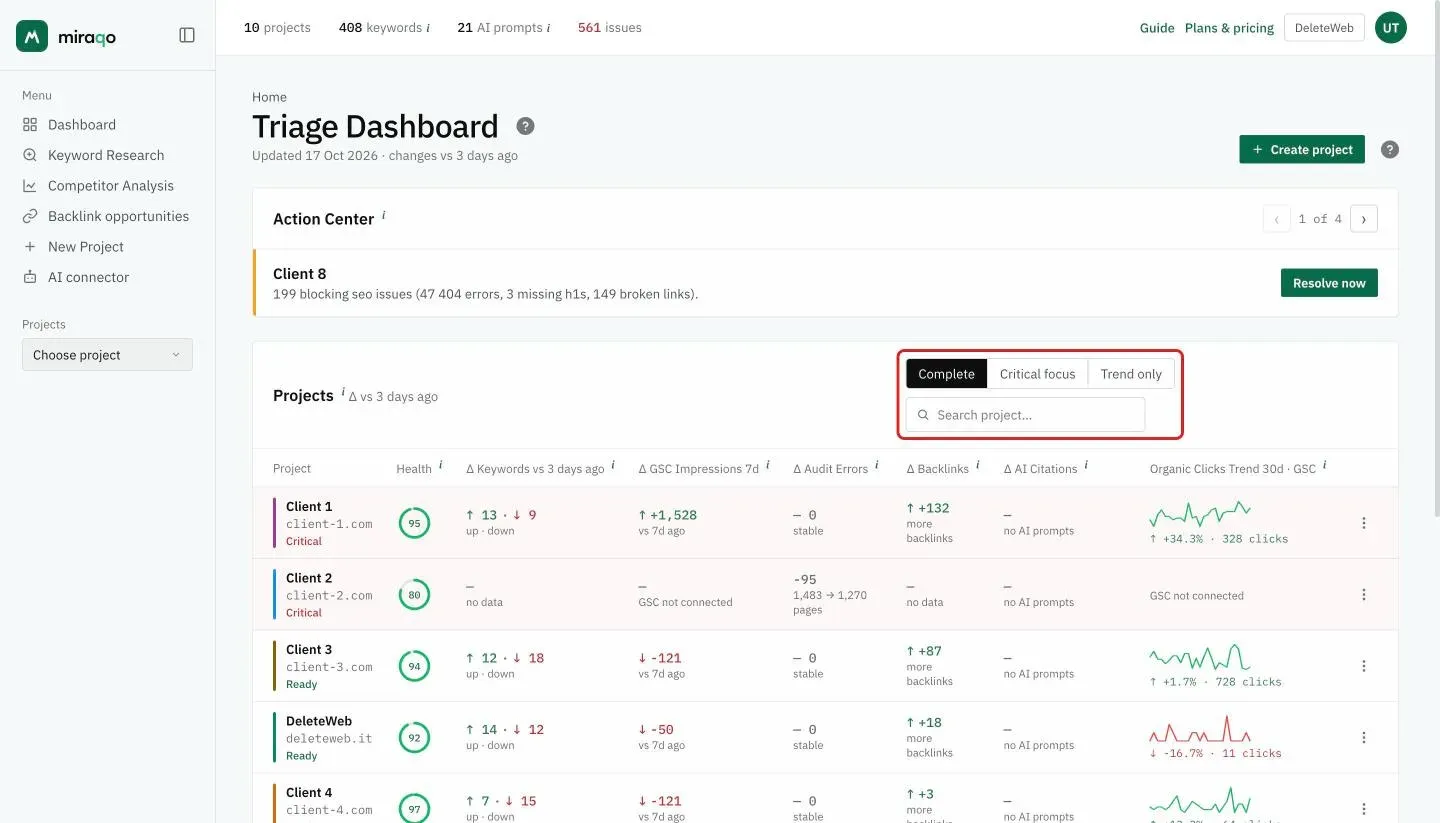1440x823 pixels.
Task: Click the Client 1 health score ring
Action: click(x=414, y=523)
